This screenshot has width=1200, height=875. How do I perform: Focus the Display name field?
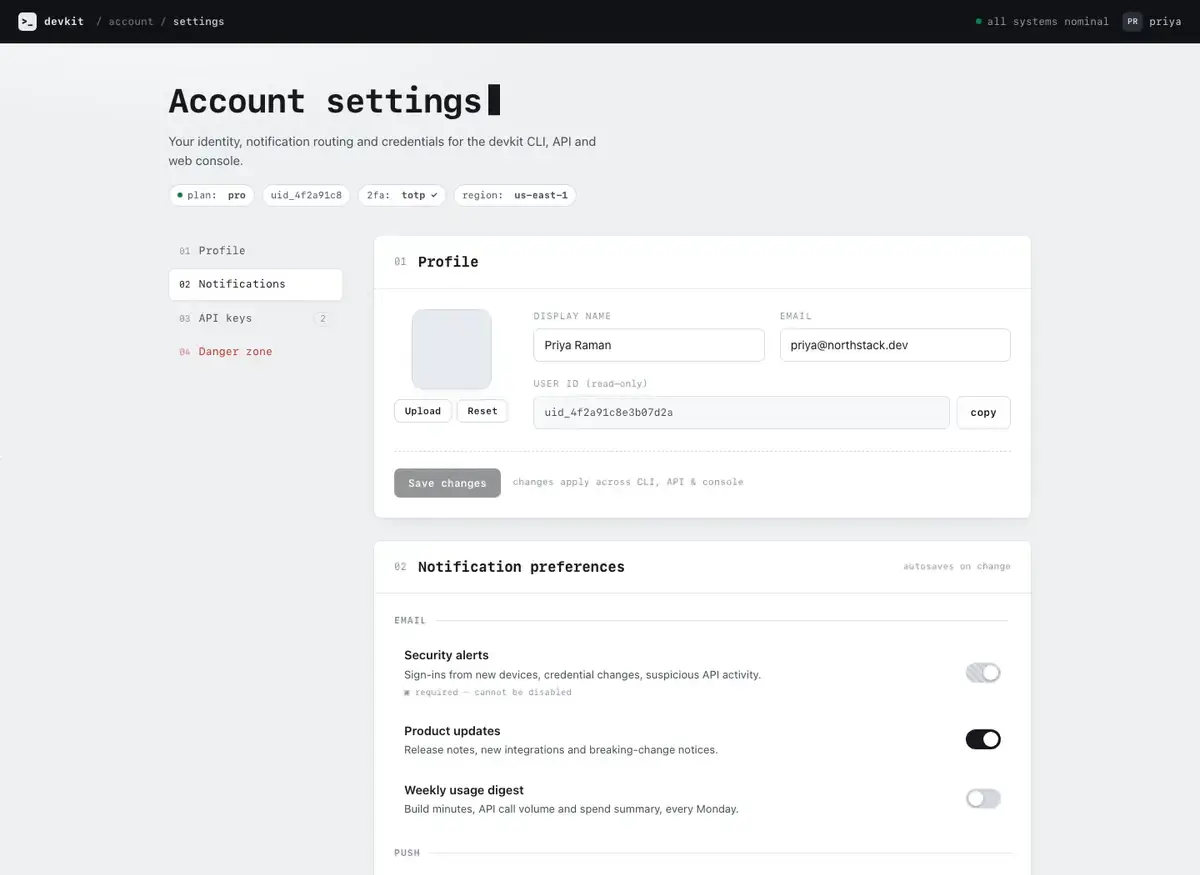coord(649,345)
